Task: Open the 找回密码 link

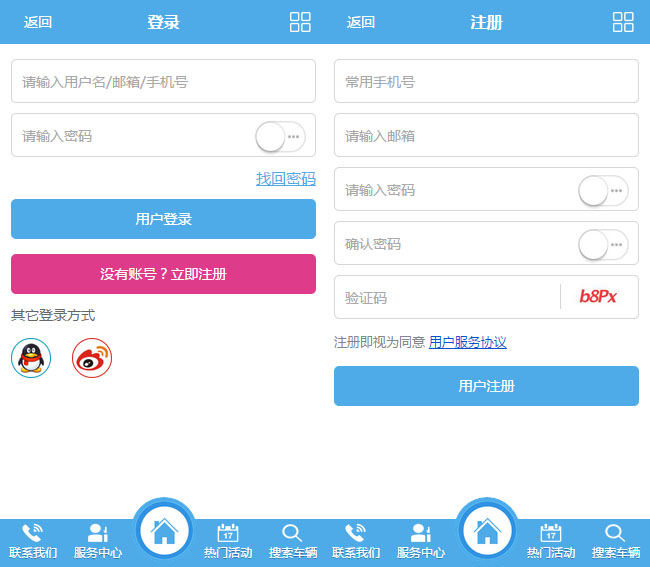Action: click(285, 179)
